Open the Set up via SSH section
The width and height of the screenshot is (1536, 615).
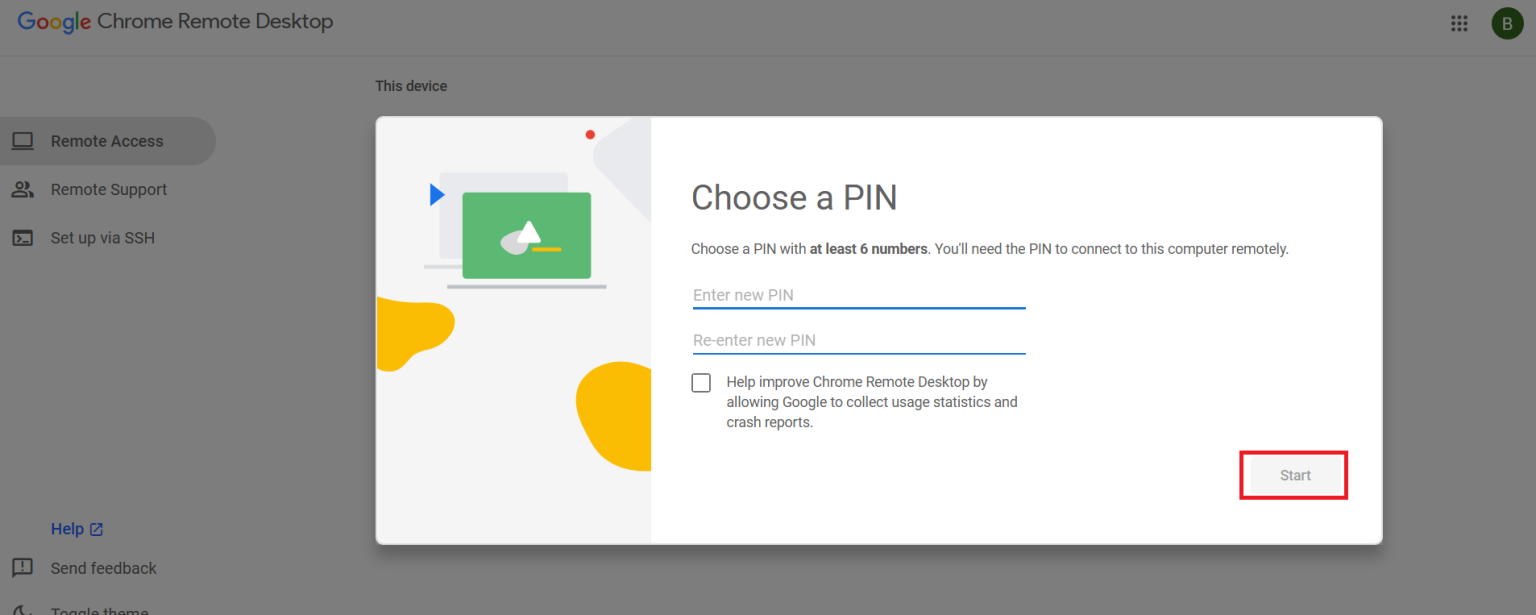103,237
